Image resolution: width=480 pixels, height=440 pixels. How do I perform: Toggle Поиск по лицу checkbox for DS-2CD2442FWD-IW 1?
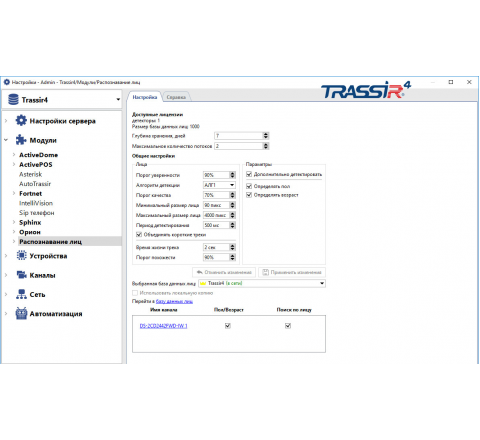coord(288,326)
